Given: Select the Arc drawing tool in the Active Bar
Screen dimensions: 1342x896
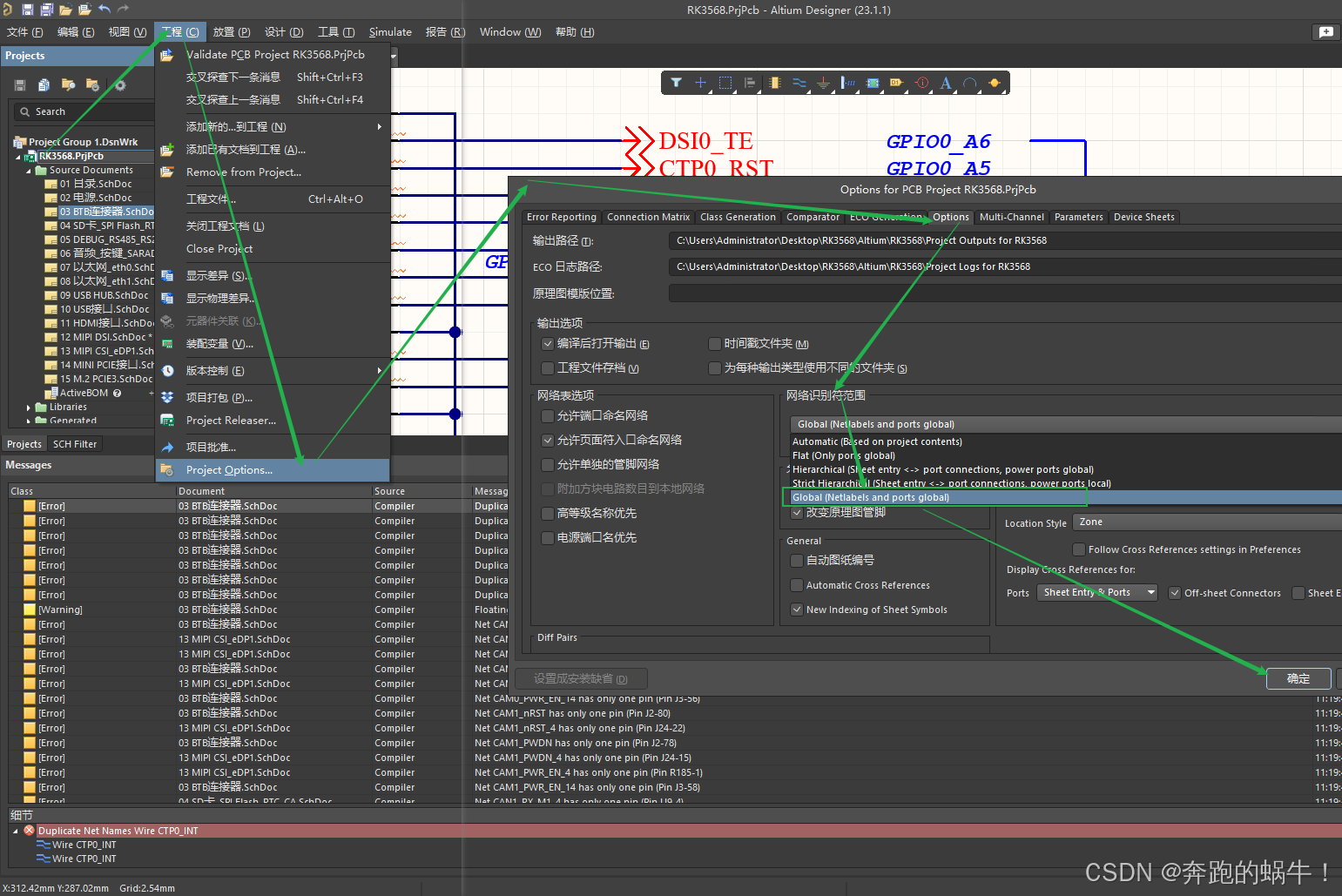Looking at the screenshot, I should tap(969, 83).
